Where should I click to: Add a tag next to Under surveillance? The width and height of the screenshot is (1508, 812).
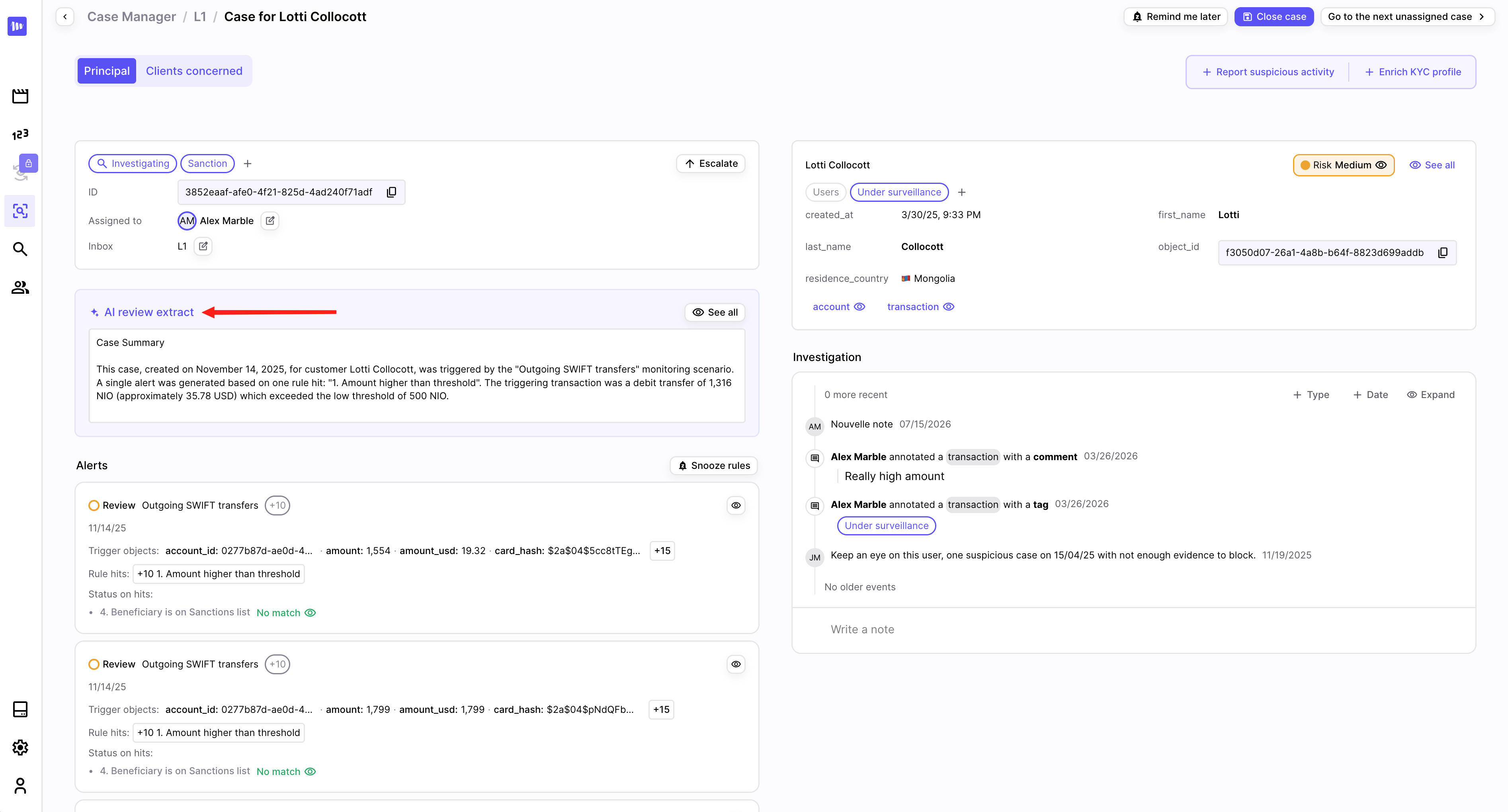962,192
